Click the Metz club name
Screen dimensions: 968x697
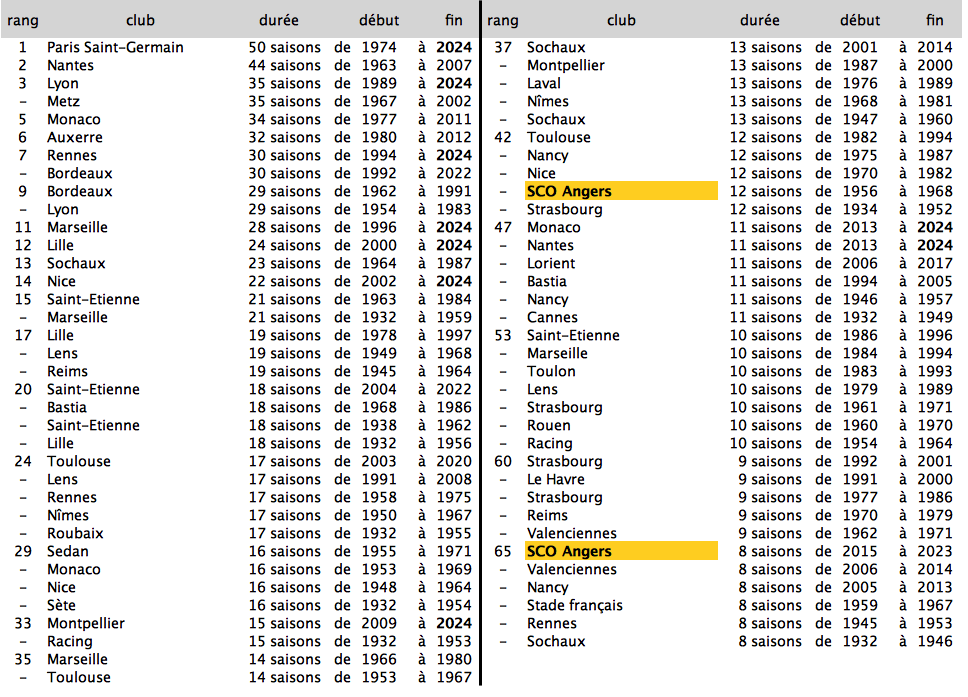(63, 101)
